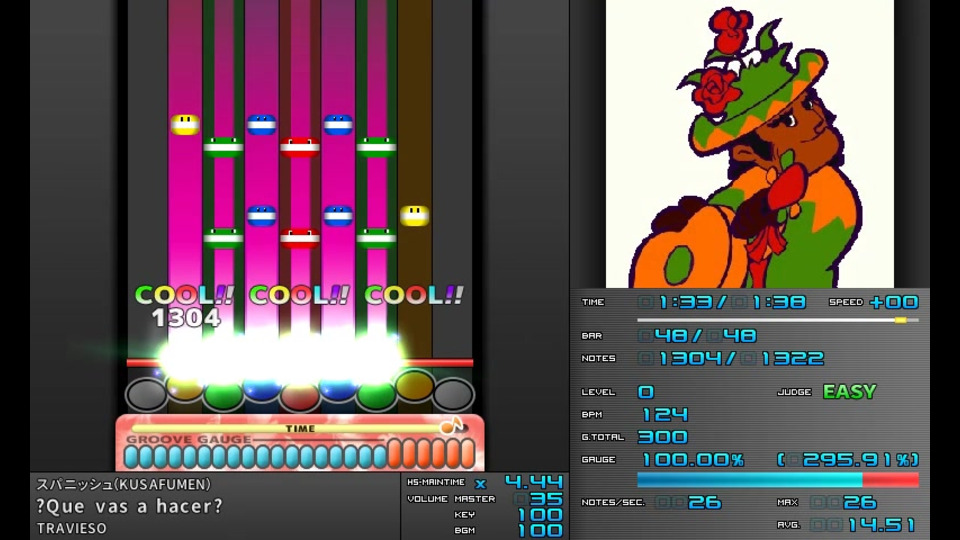Click the red center button on the controller

click(x=299, y=397)
